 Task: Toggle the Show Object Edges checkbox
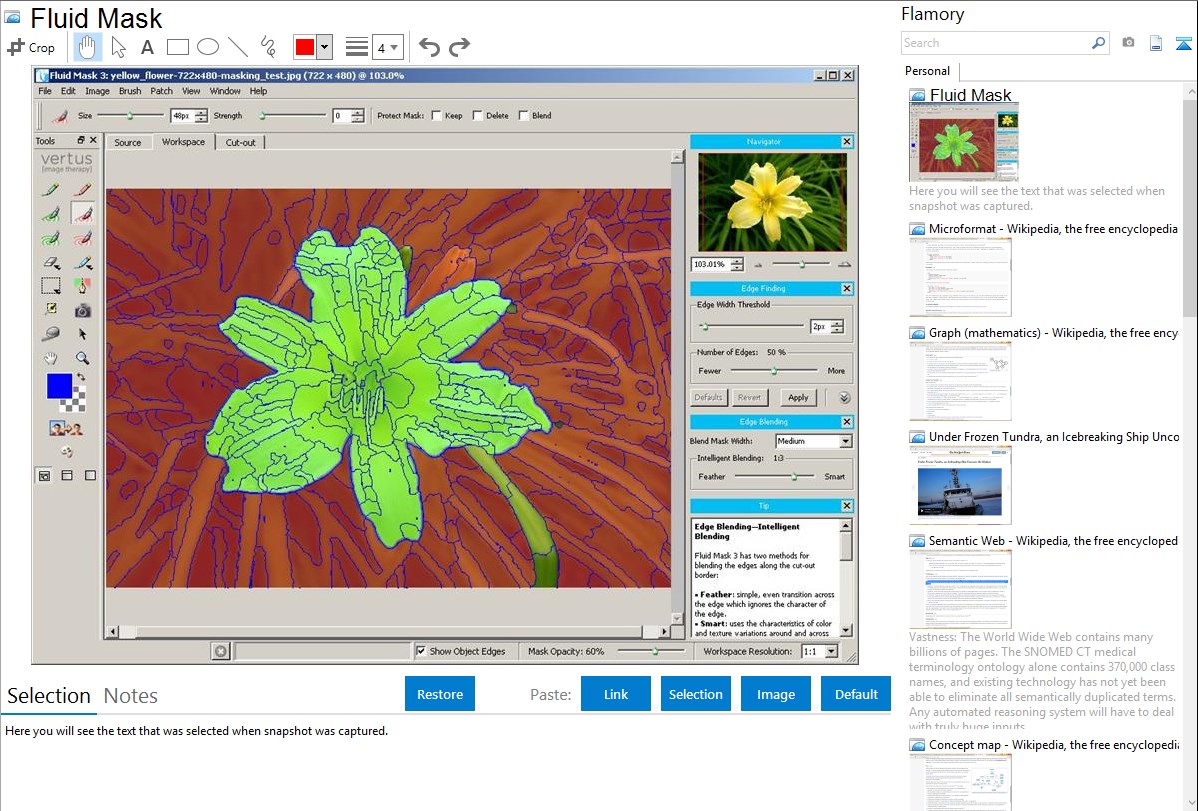click(421, 651)
